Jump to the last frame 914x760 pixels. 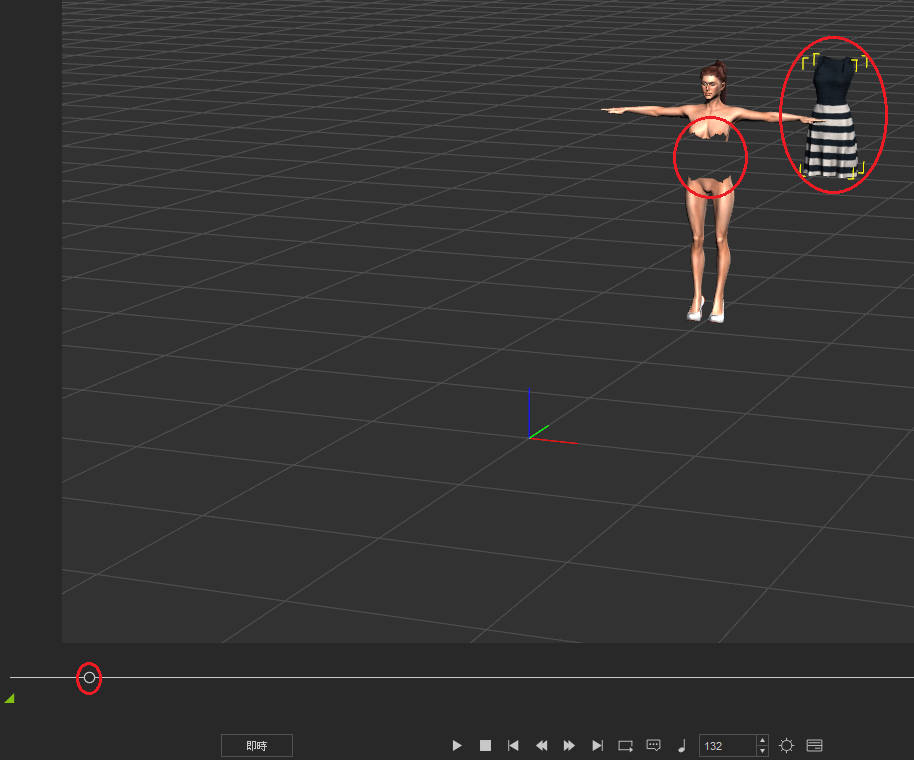597,745
